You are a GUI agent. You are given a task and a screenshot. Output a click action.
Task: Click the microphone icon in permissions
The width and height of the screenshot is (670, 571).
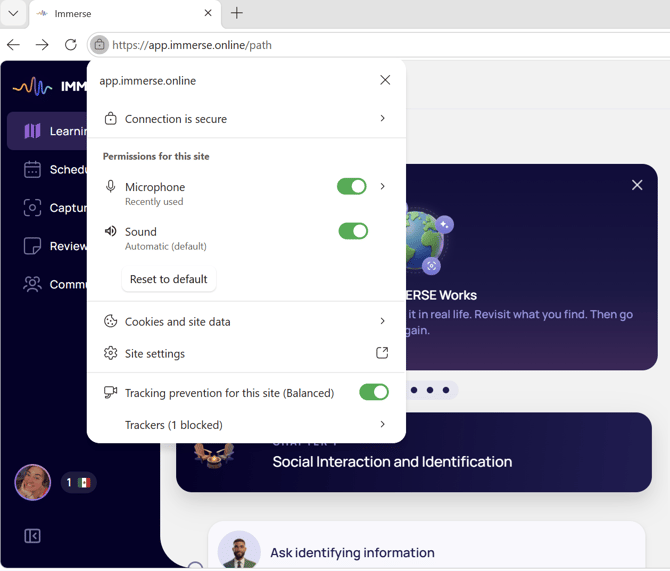click(x=110, y=187)
